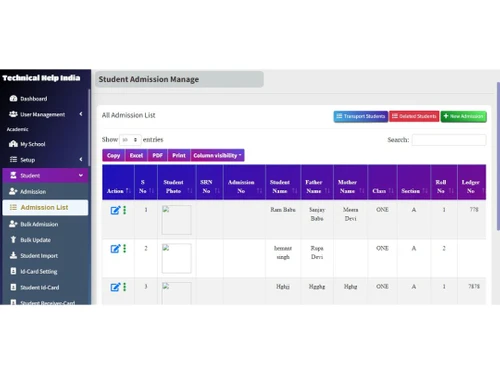The height and width of the screenshot is (375, 500).
Task: Select Admission List sidebar item
Action: pyautogui.click(x=45, y=207)
